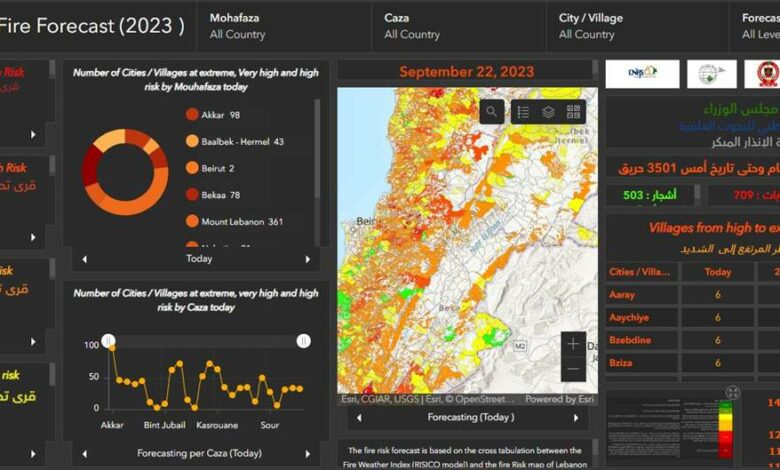Click the 503 trees counter
The width and height of the screenshot is (780, 470).
coord(650,195)
